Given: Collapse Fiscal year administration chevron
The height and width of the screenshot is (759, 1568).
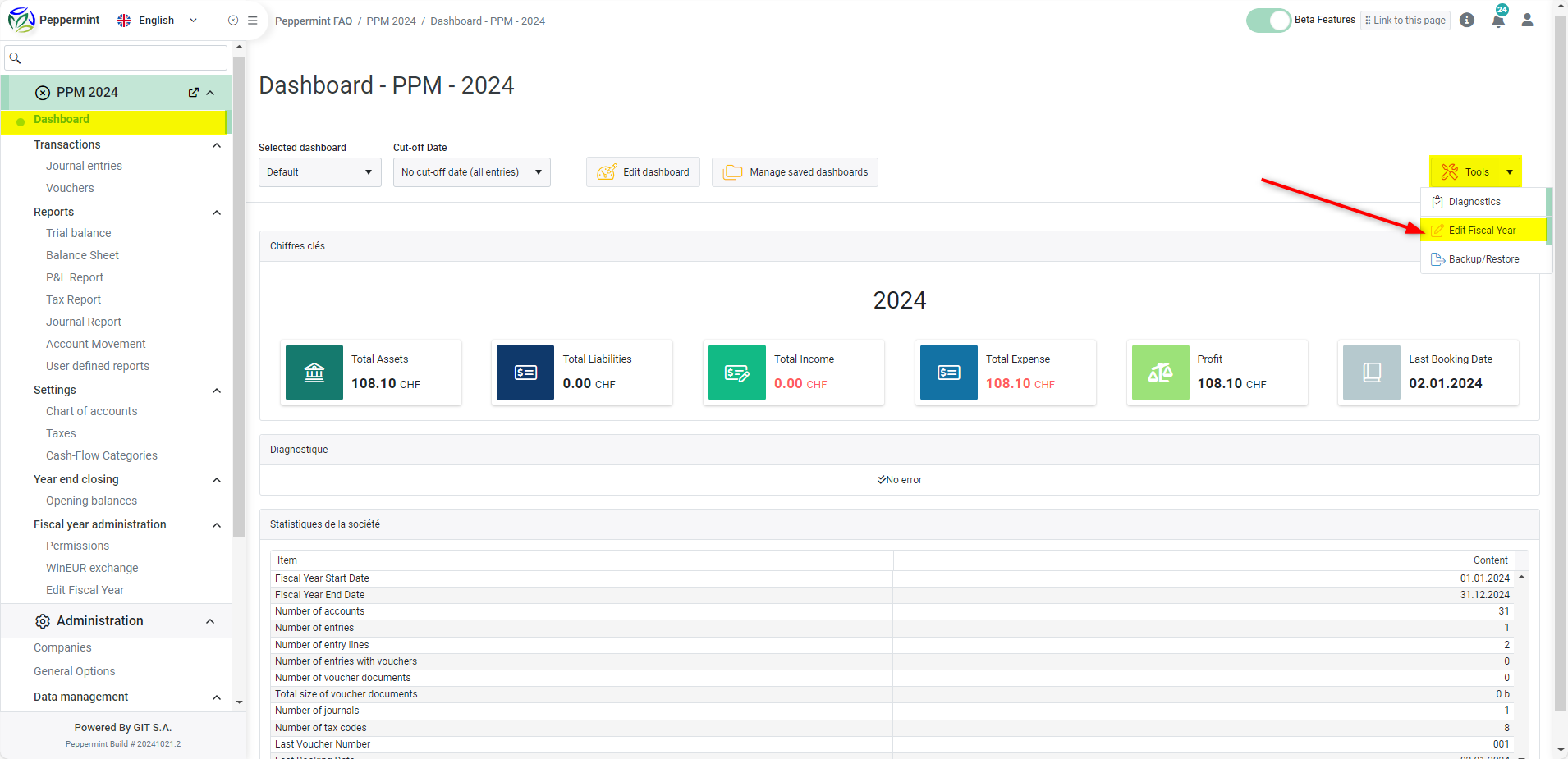Looking at the screenshot, I should tap(217, 525).
